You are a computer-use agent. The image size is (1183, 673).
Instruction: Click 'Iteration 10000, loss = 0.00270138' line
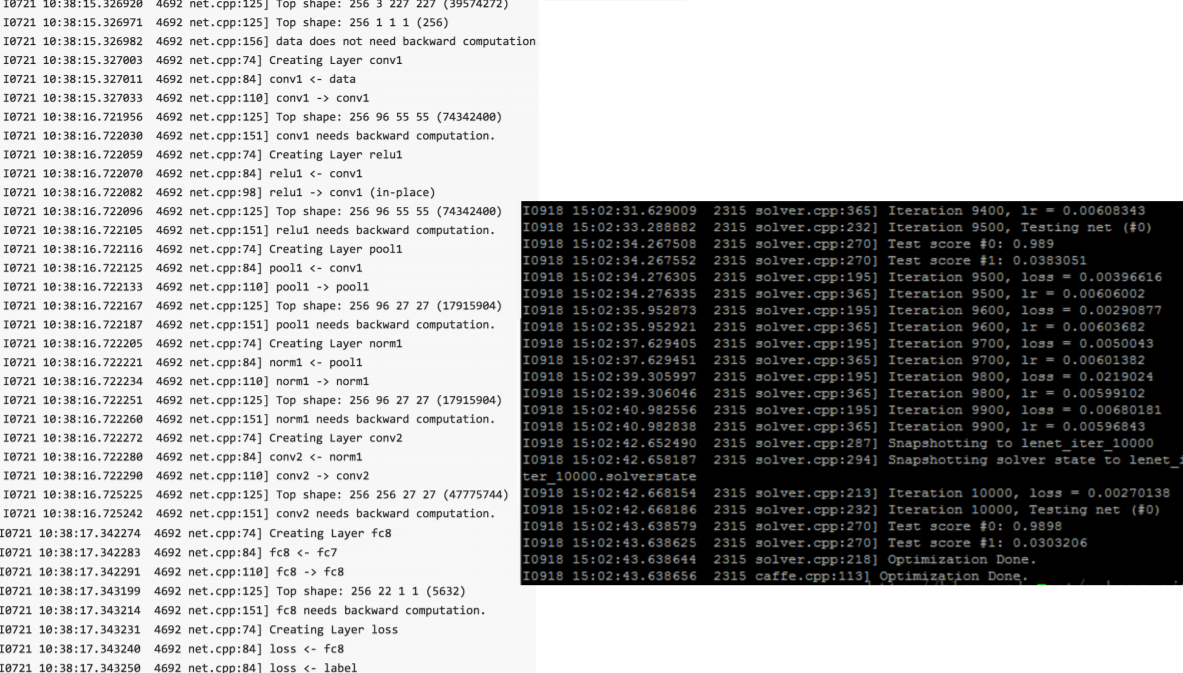pyautogui.click(x=847, y=493)
